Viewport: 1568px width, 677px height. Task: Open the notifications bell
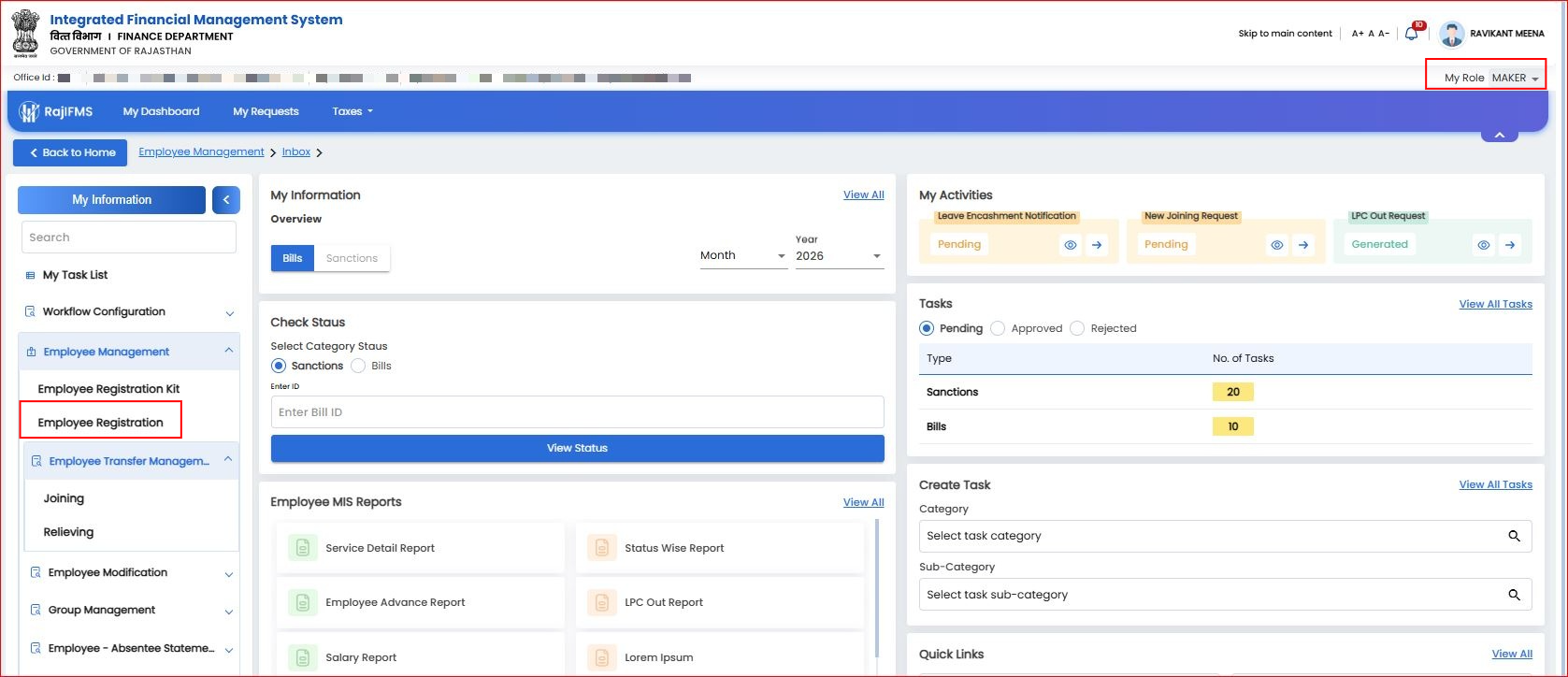click(1412, 34)
